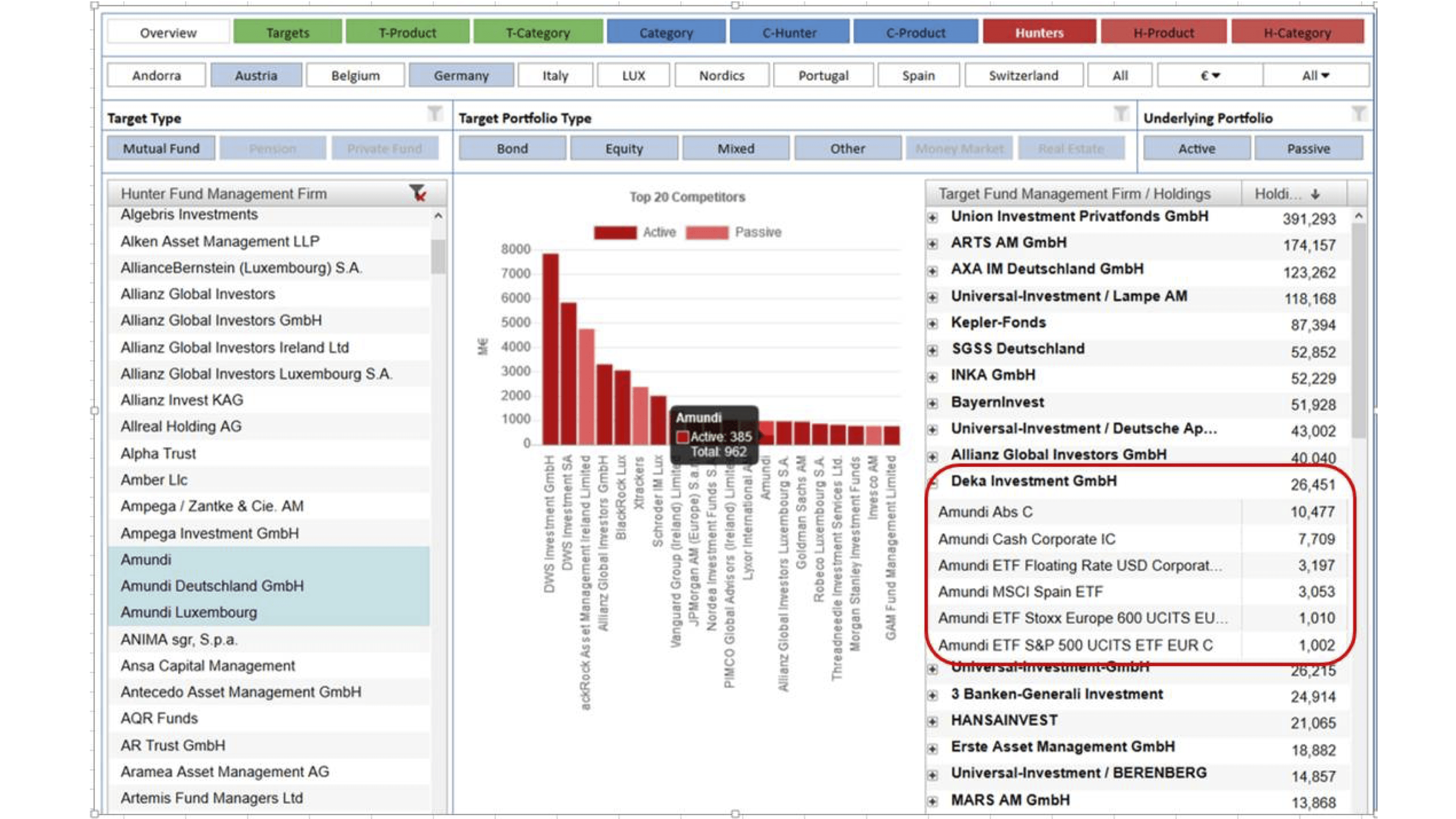Select Amundi Deutschland GmbH in list

269,586
